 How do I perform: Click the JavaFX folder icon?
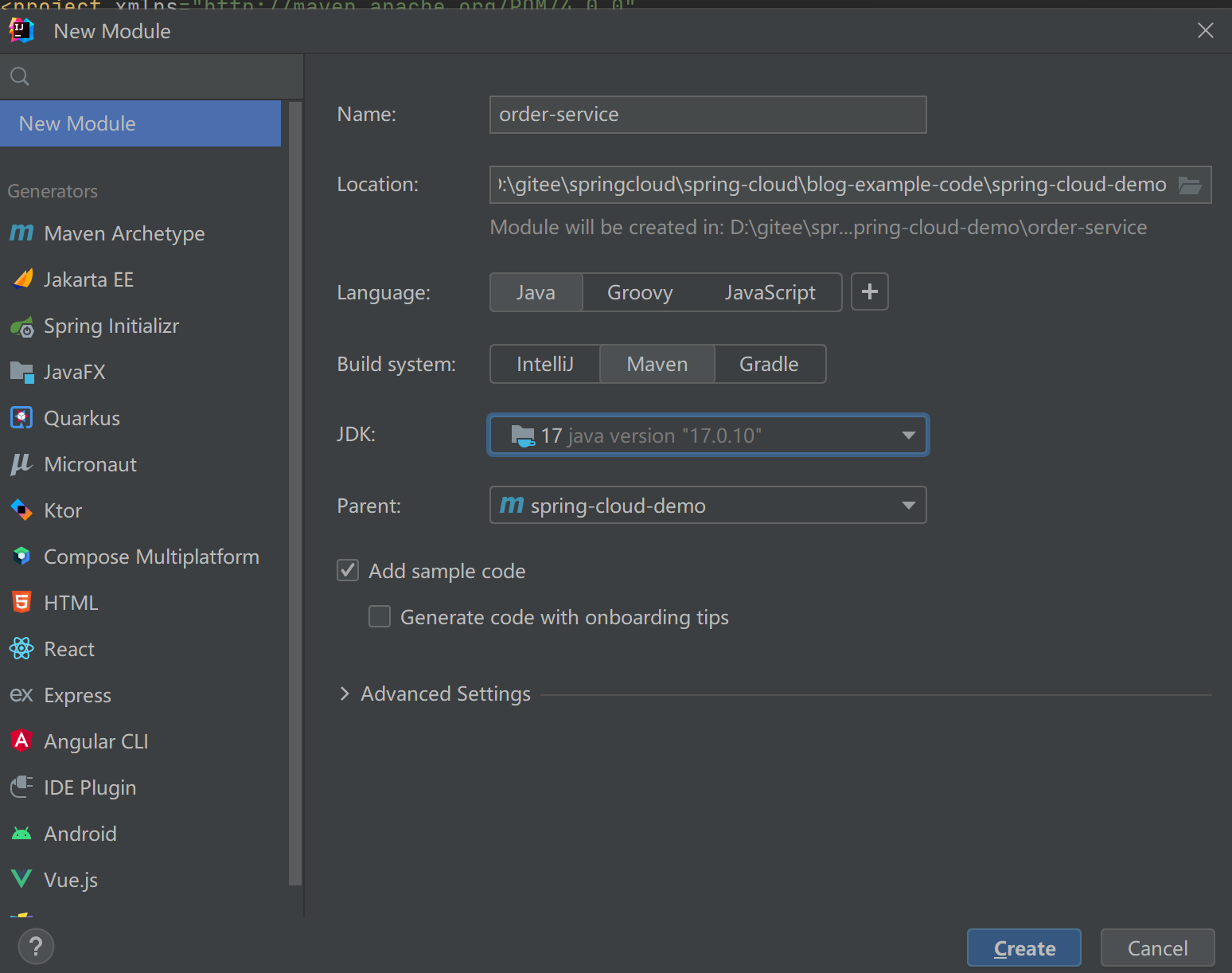tap(21, 372)
